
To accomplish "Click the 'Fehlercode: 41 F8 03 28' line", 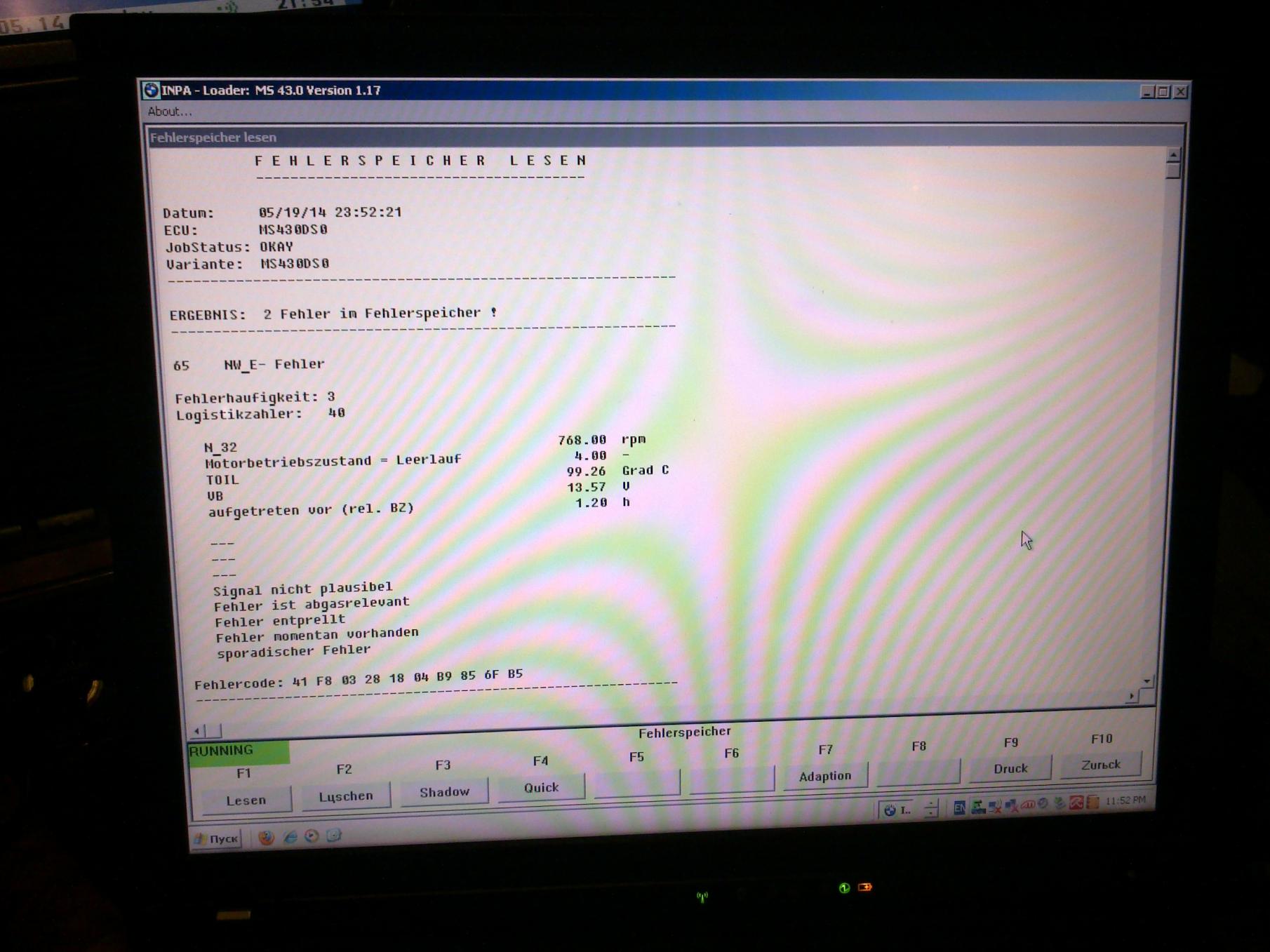I will tap(359, 678).
